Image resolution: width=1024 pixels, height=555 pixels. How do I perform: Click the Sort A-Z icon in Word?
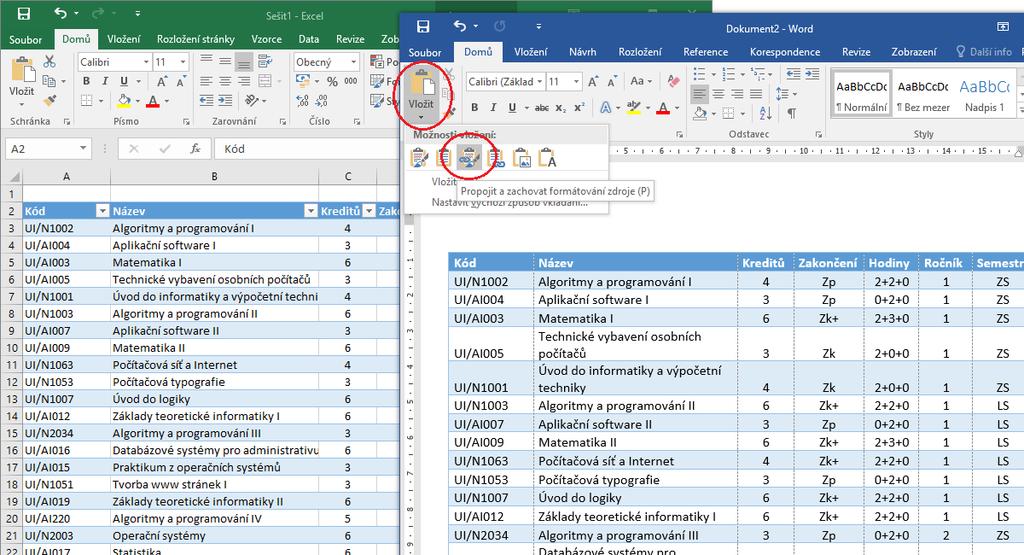point(765,113)
